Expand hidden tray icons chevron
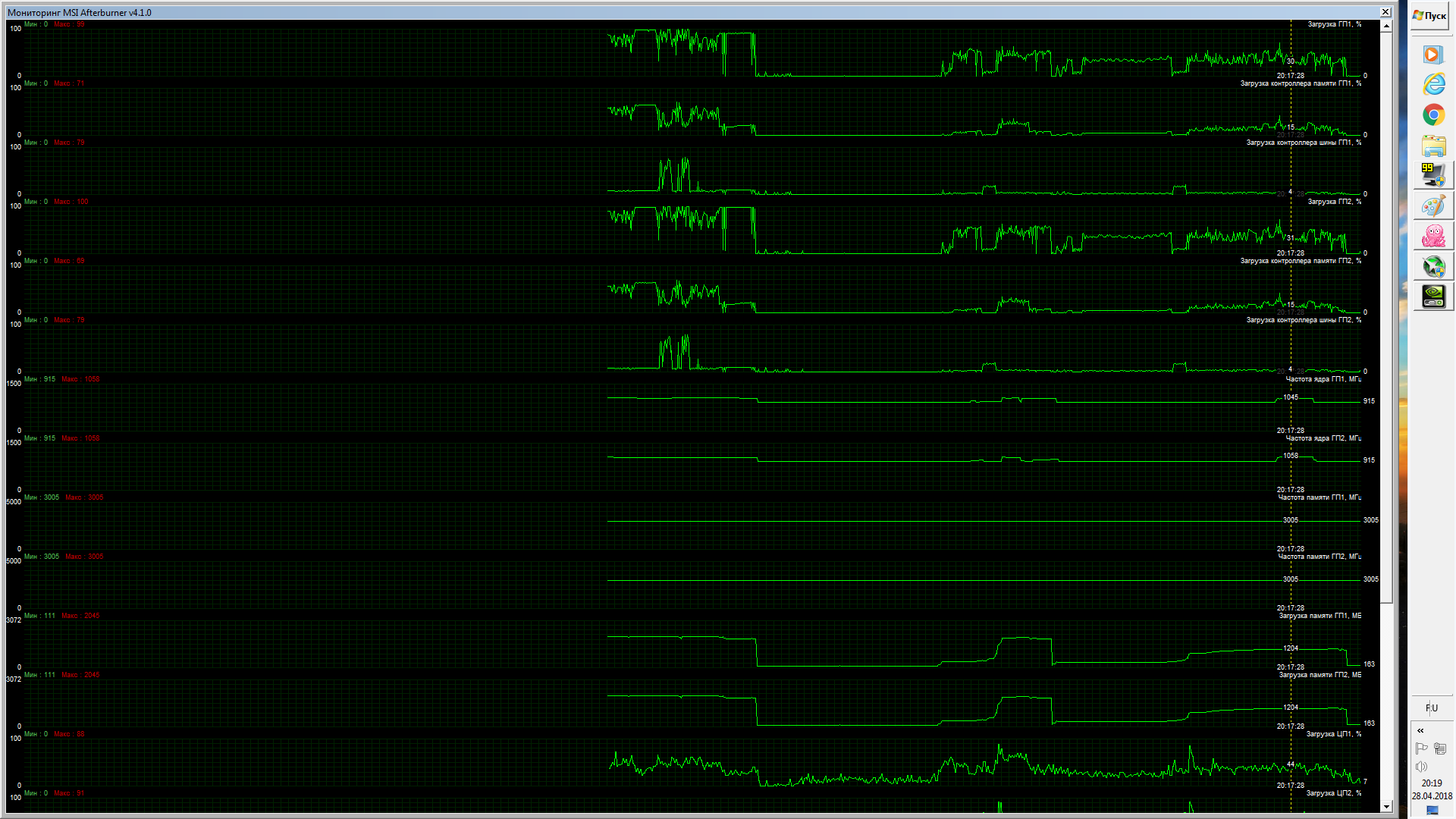 click(1420, 731)
